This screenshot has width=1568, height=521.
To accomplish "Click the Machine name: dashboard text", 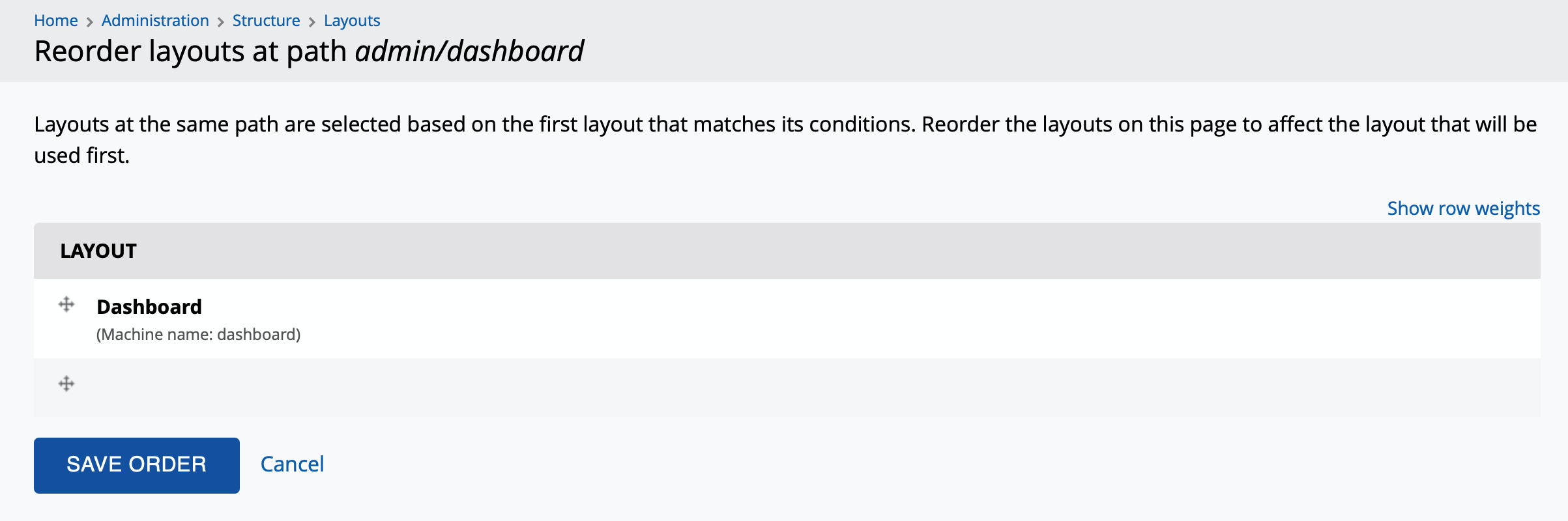I will pos(198,335).
